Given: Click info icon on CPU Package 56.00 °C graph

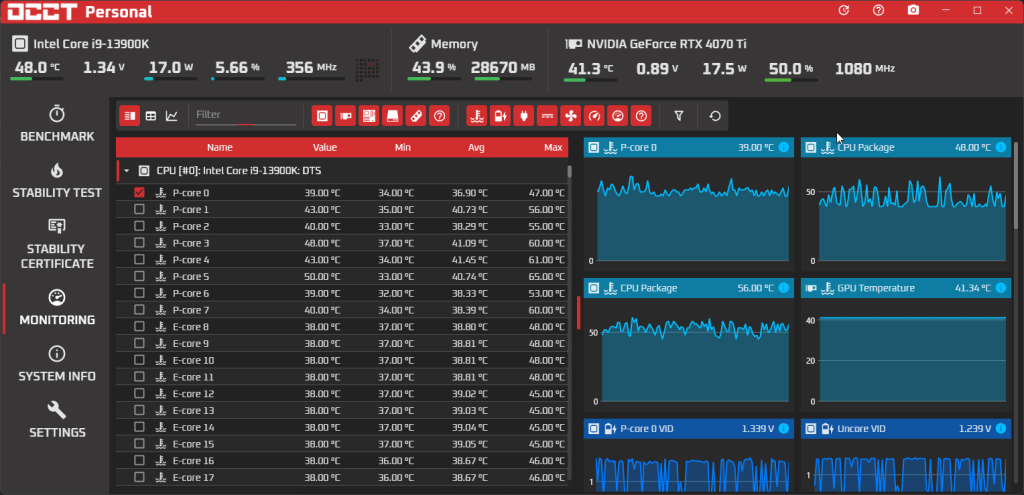Looking at the screenshot, I should point(784,288).
